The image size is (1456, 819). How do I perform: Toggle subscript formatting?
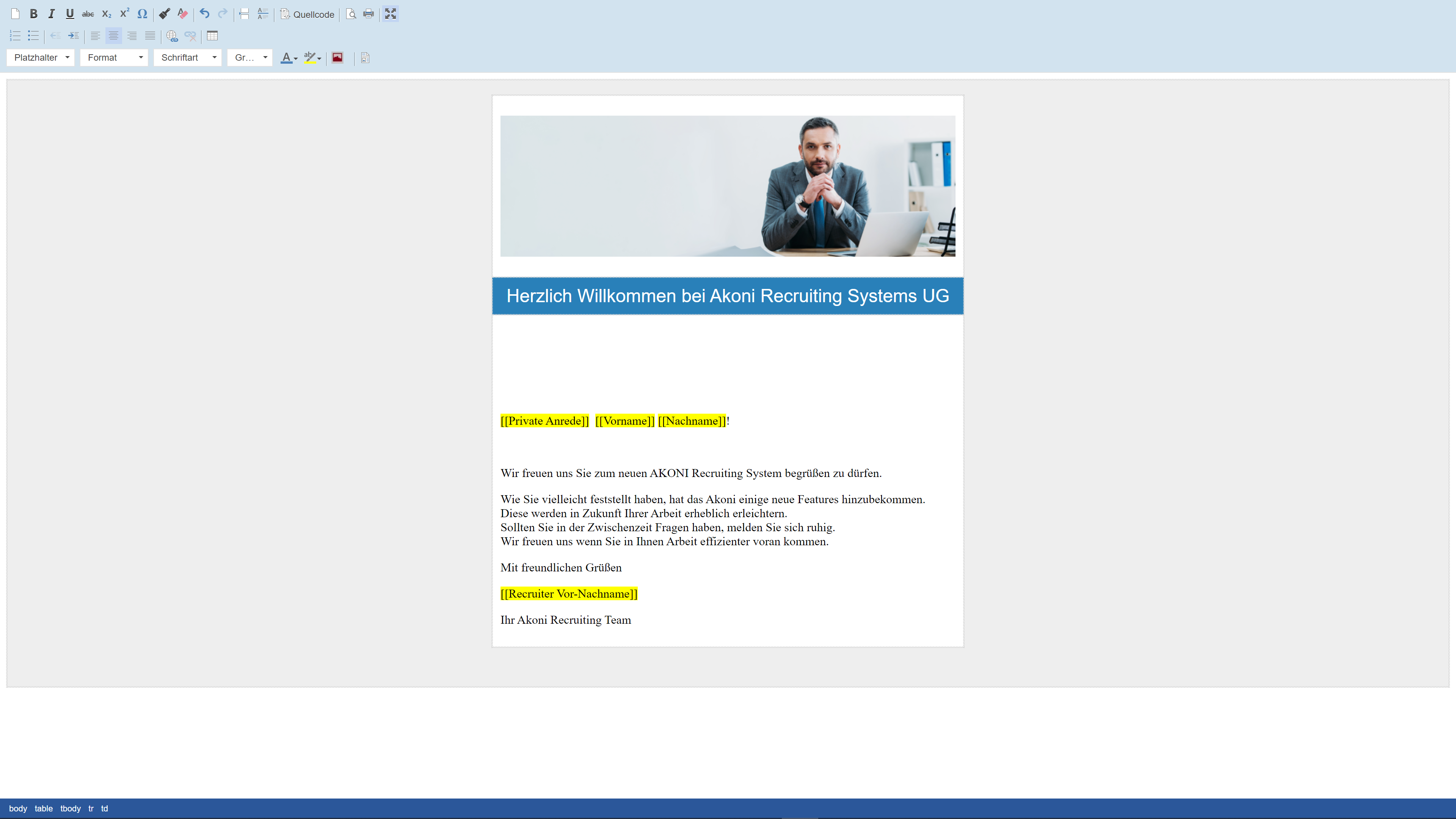click(x=106, y=14)
